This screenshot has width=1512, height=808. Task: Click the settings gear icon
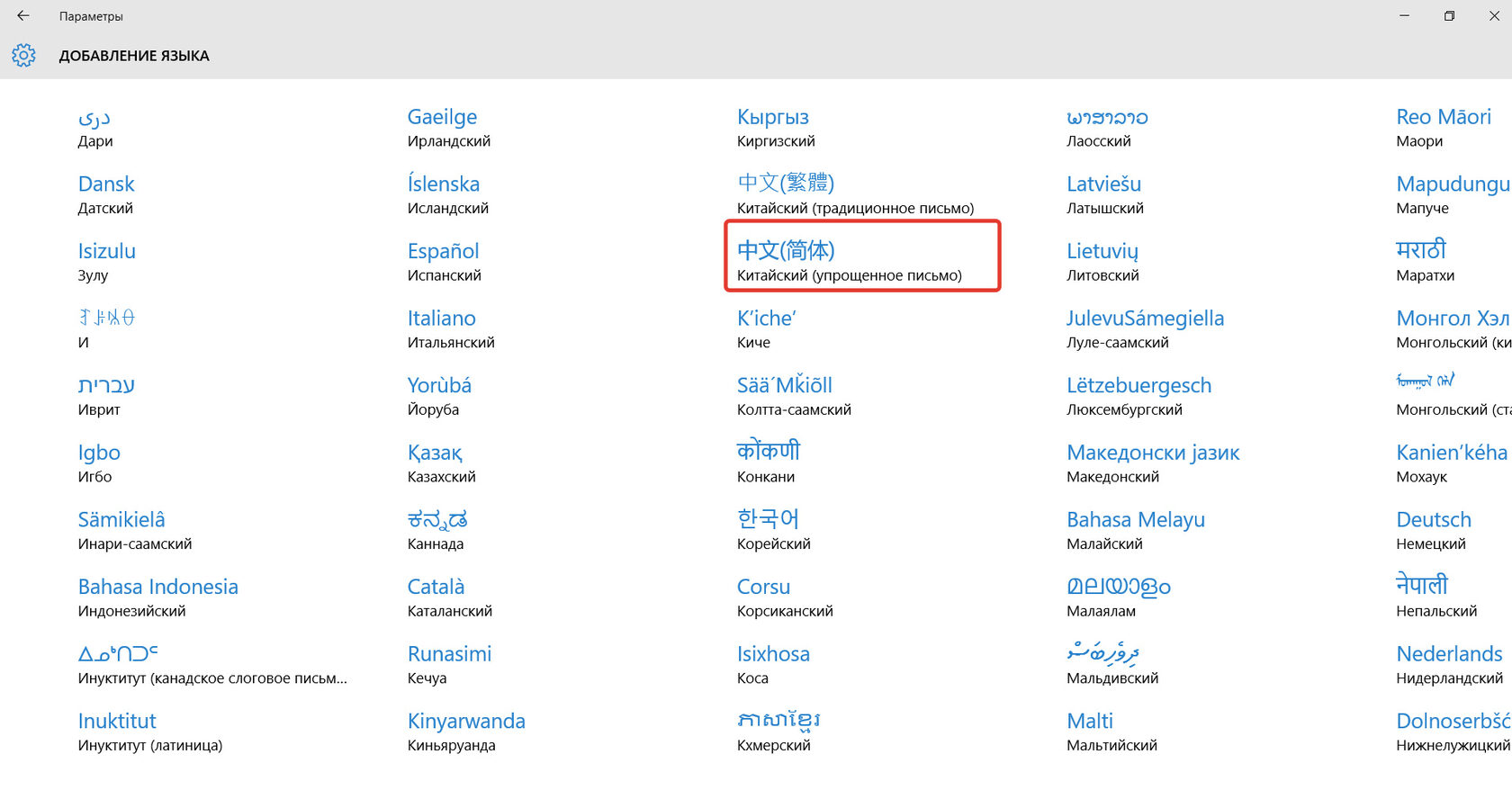pyautogui.click(x=23, y=55)
